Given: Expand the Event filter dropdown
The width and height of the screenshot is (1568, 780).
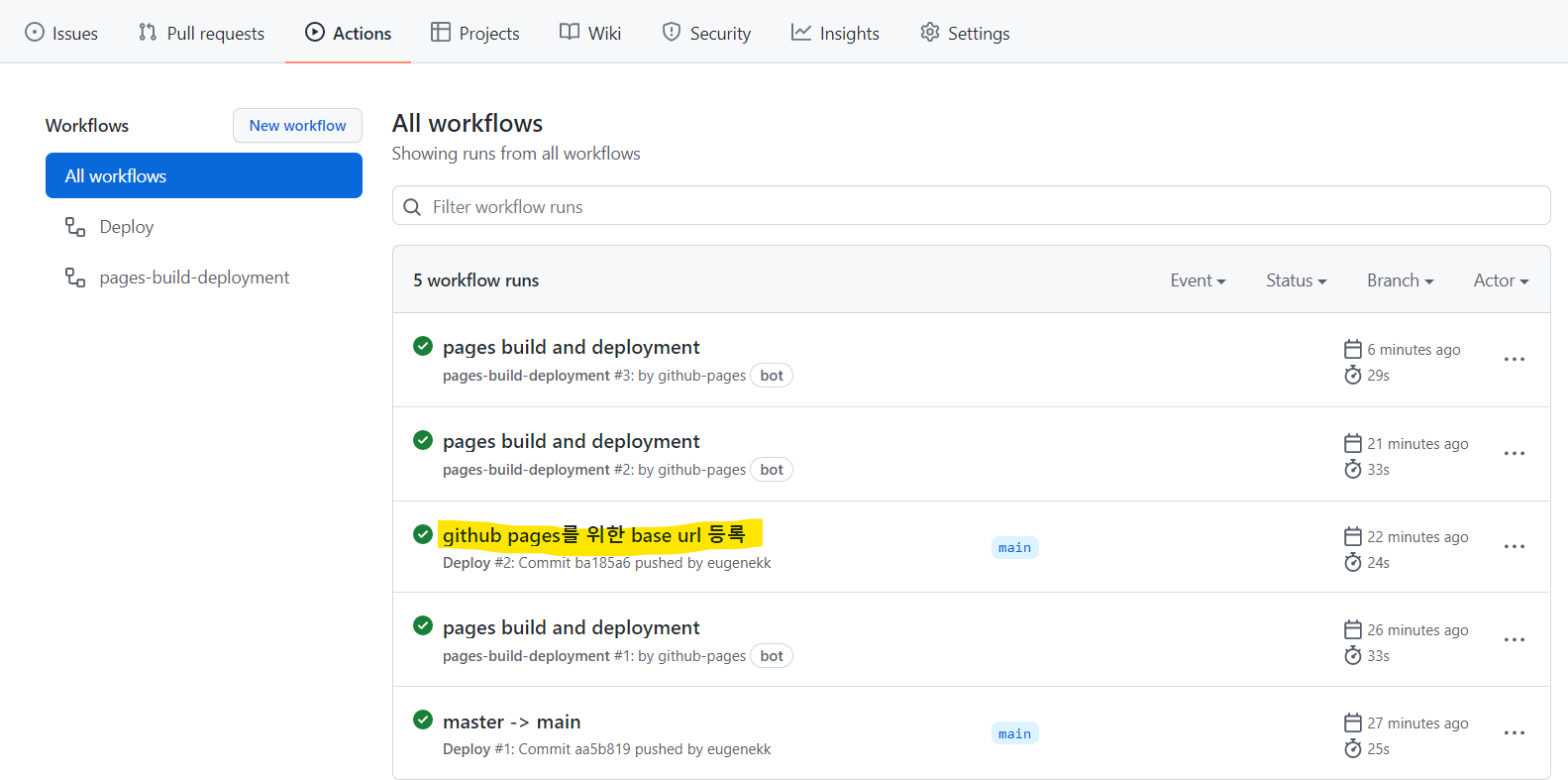Looking at the screenshot, I should click(x=1198, y=280).
